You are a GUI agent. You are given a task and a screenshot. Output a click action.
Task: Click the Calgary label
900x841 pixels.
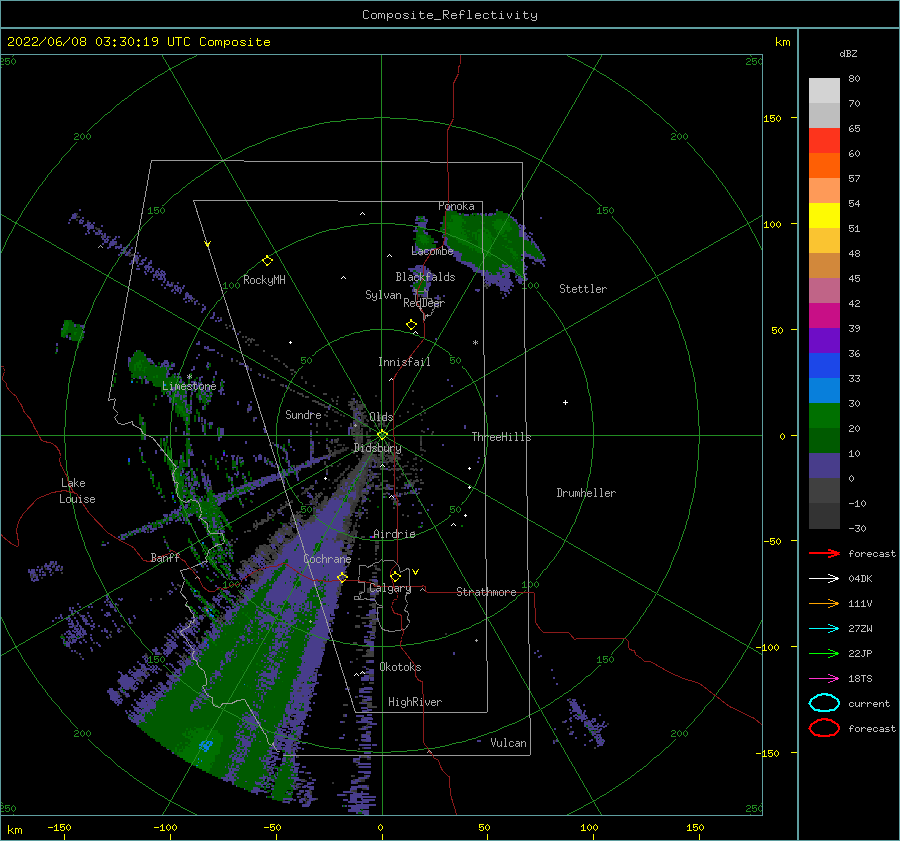pos(390,588)
